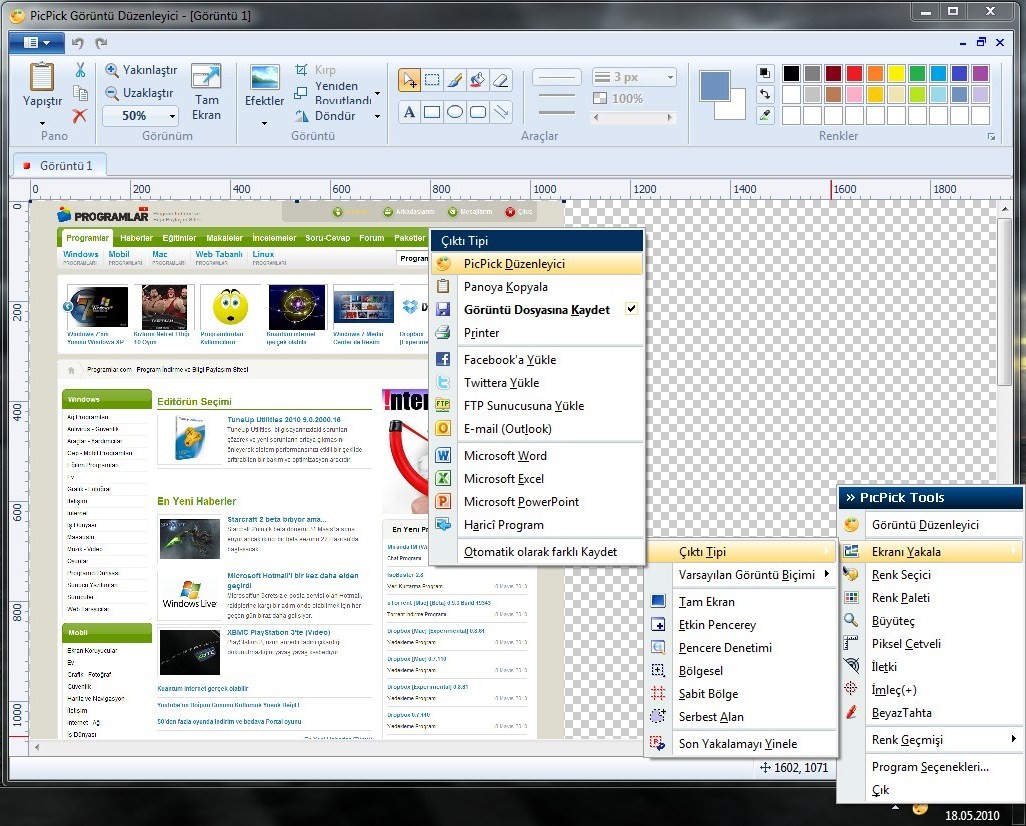This screenshot has width=1026, height=826.
Task: Click the 100% opacity slider track
Action: (x=631, y=118)
